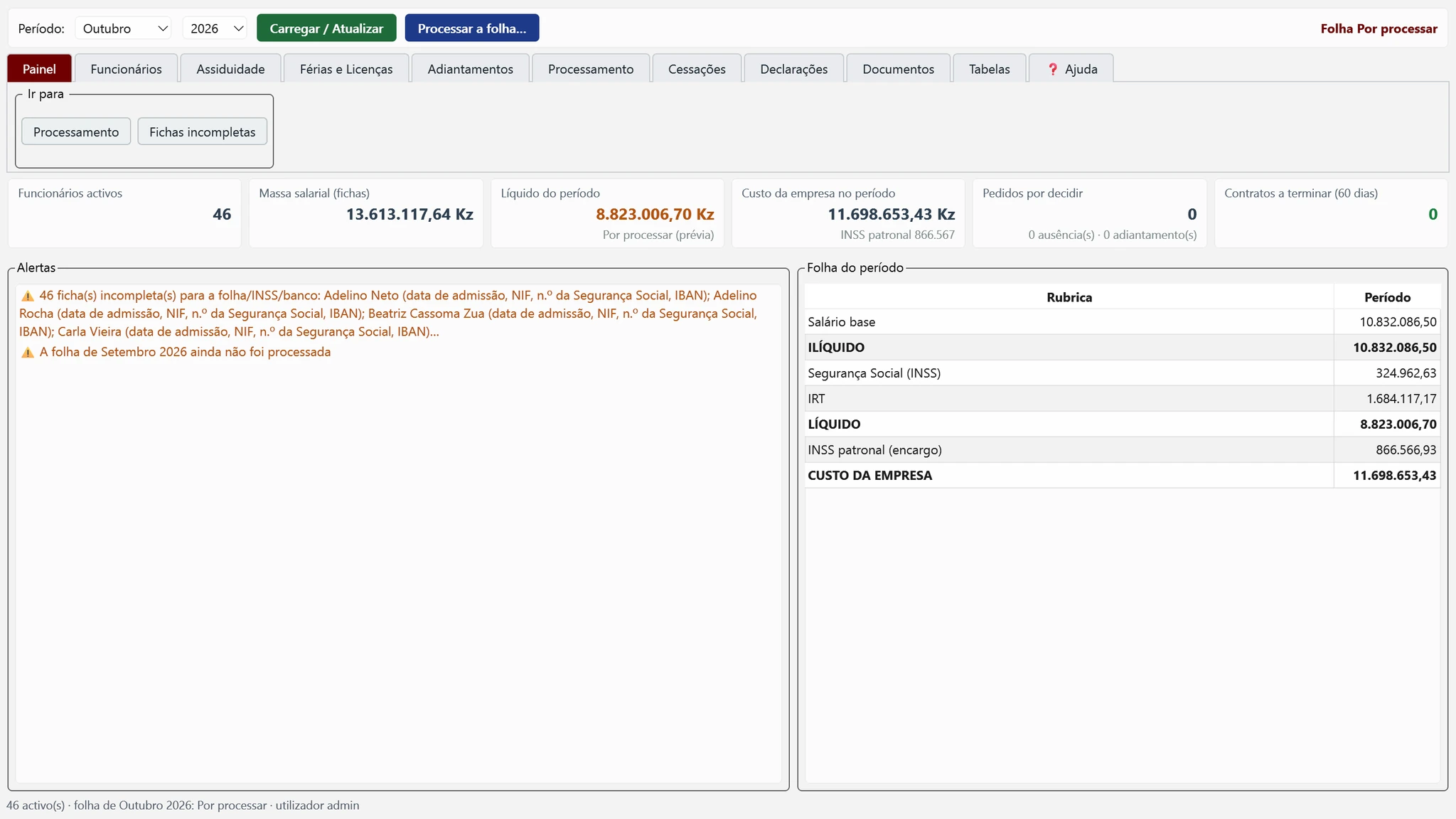Click the Período column header
This screenshot has height=819, width=1456.
[1387, 297]
